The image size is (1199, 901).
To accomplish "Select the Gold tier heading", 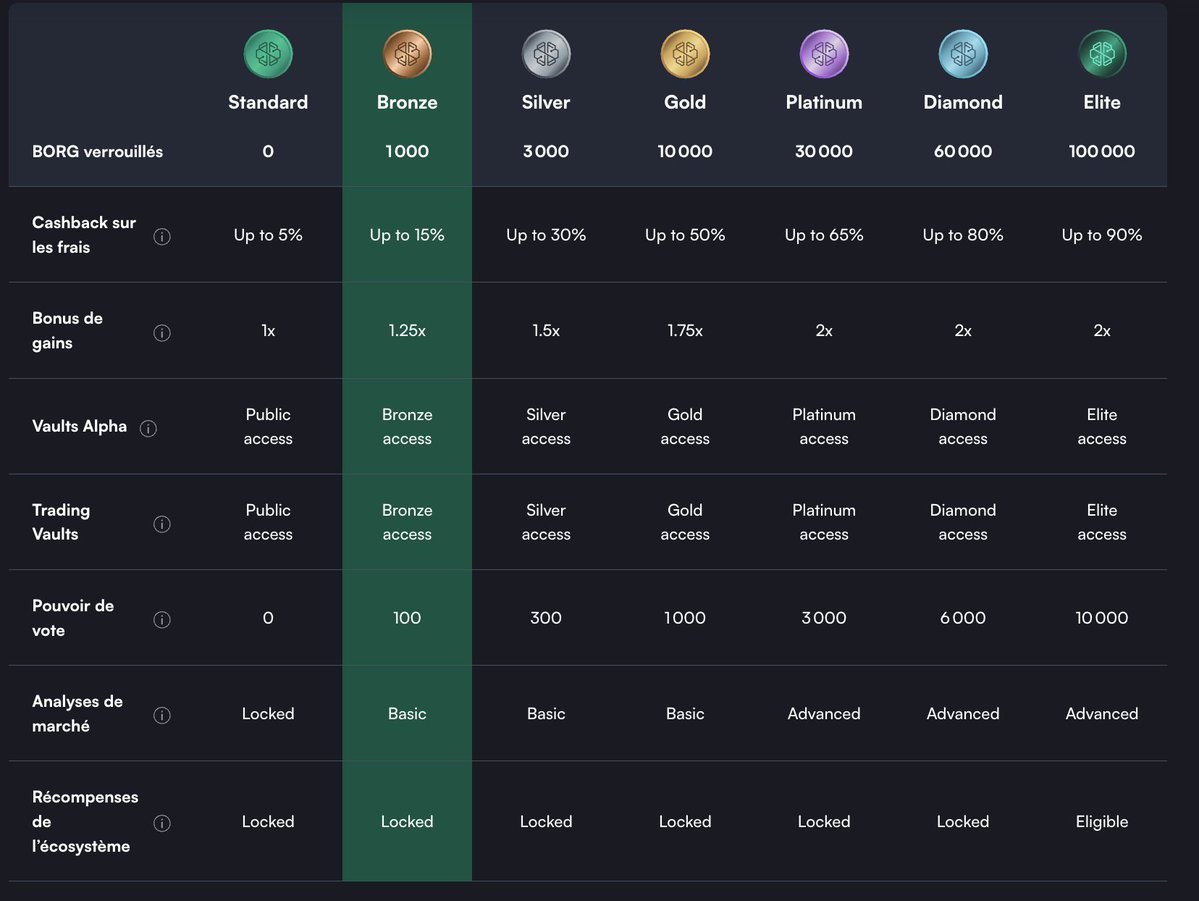I will tap(685, 102).
